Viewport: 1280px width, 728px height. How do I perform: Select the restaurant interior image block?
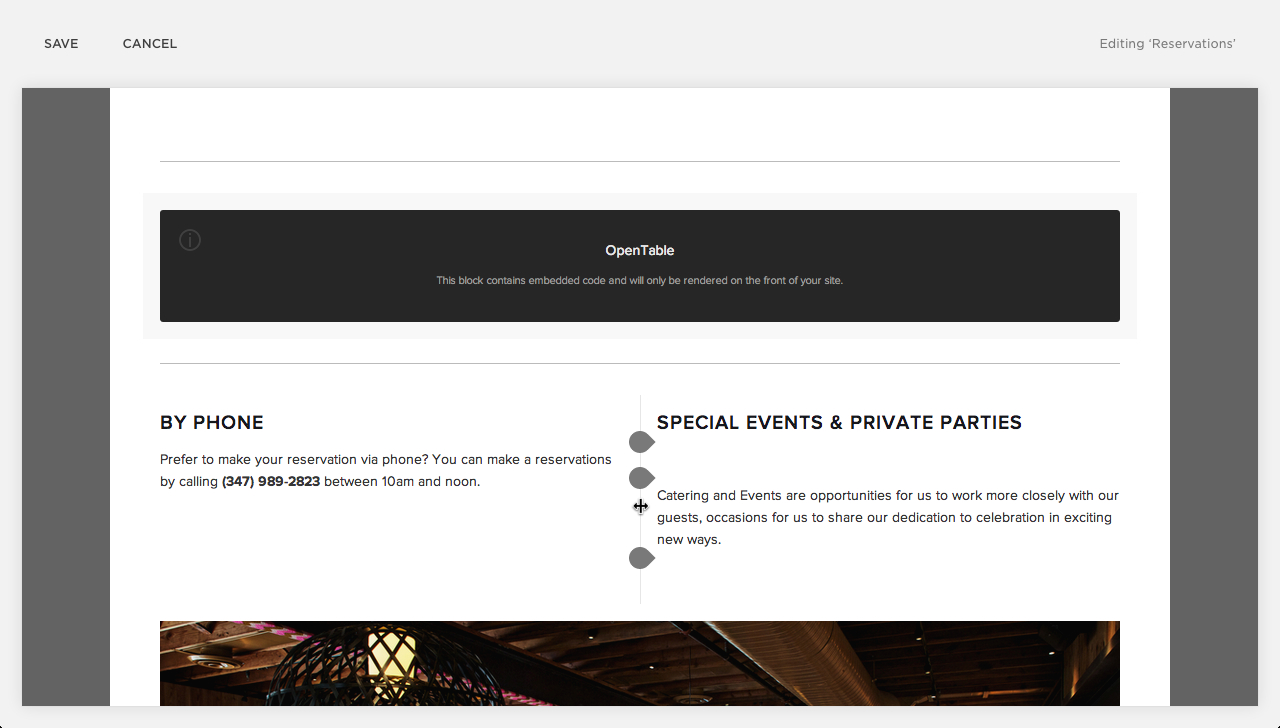pos(640,663)
